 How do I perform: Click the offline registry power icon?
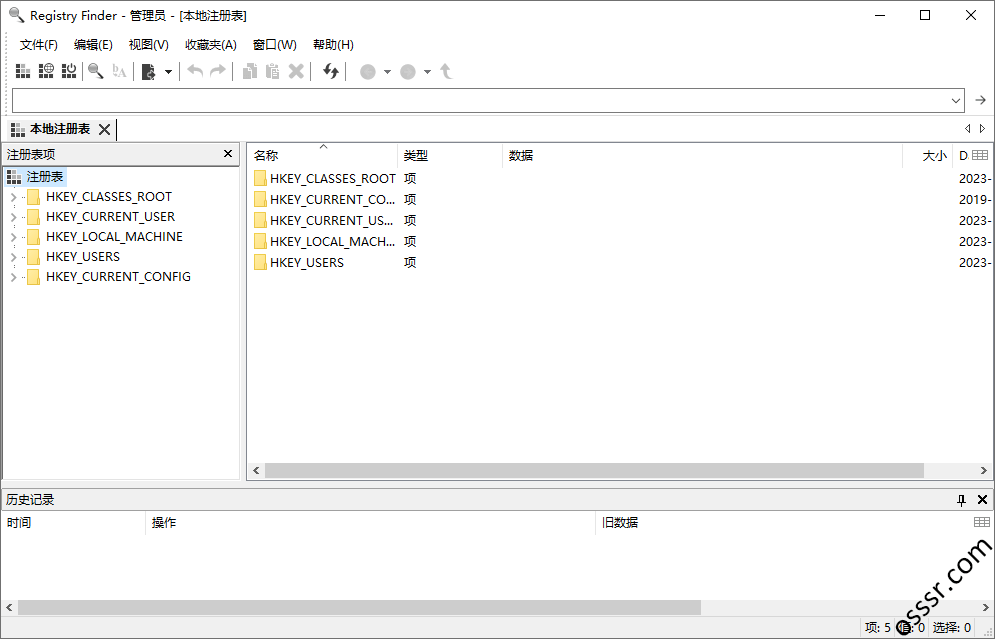(69, 71)
